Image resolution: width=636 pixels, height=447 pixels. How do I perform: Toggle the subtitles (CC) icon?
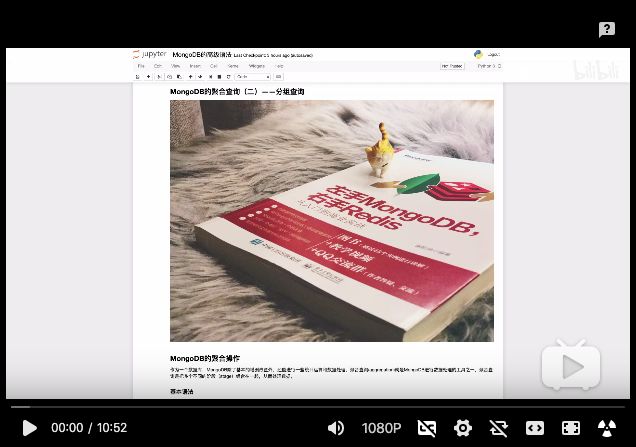[x=427, y=428]
